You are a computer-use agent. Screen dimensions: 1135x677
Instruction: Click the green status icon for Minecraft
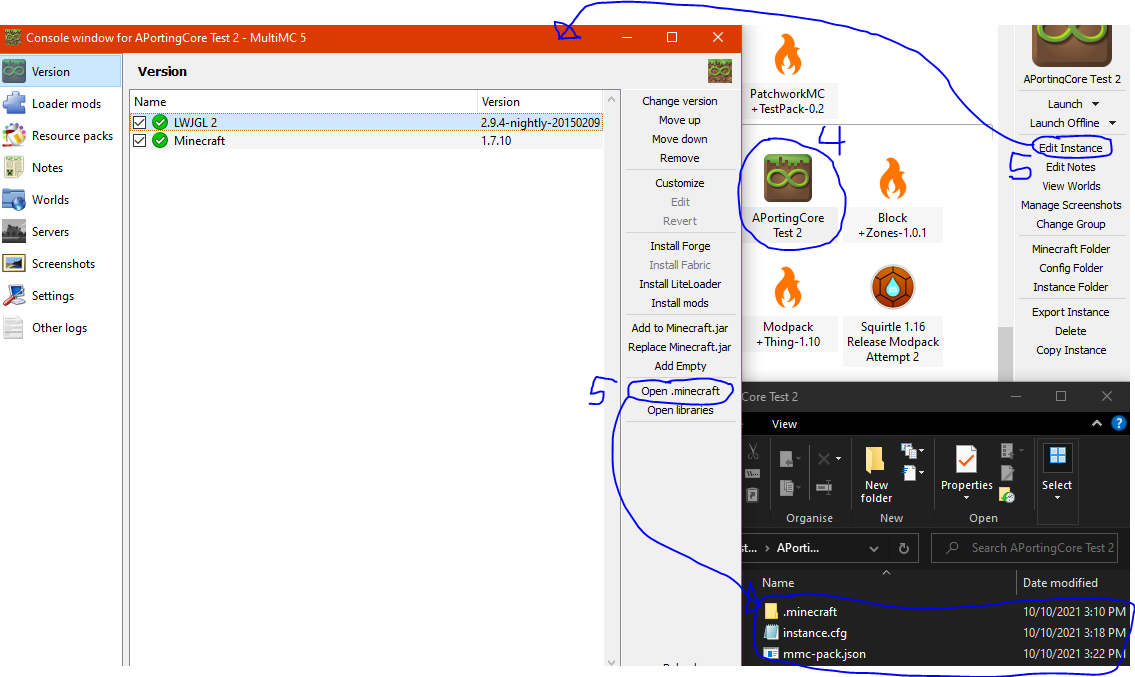(160, 140)
